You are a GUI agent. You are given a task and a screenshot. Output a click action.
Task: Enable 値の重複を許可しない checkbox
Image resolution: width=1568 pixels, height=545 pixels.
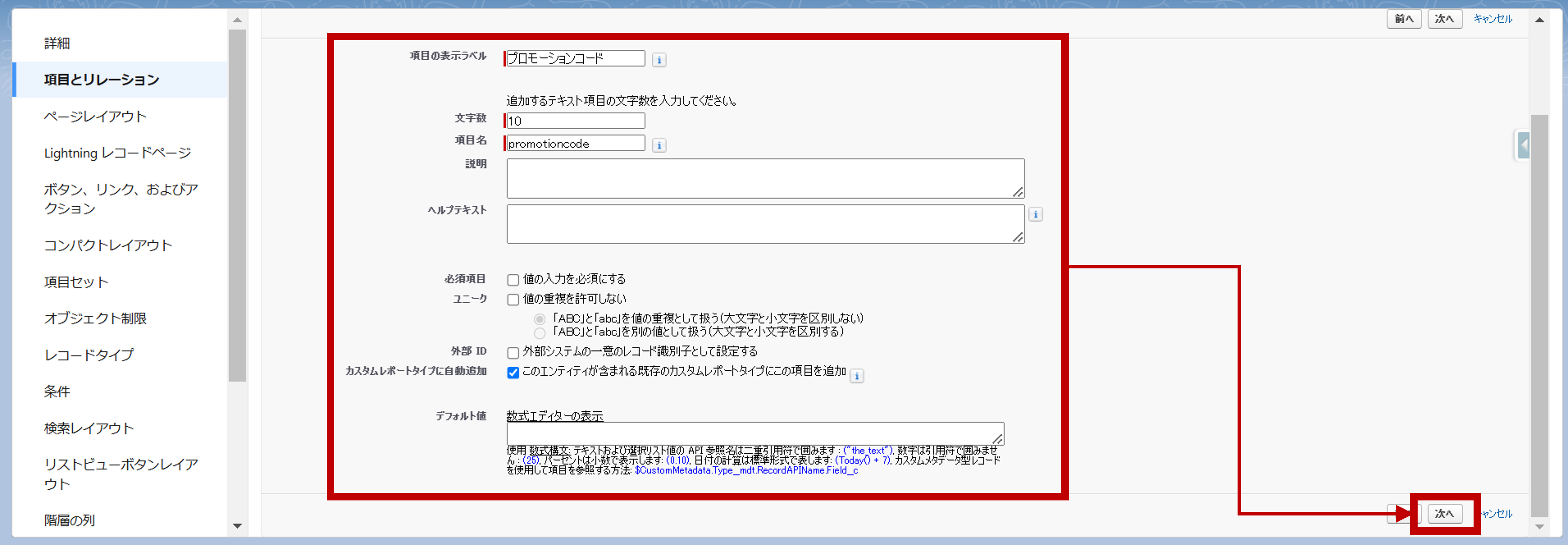coord(513,300)
